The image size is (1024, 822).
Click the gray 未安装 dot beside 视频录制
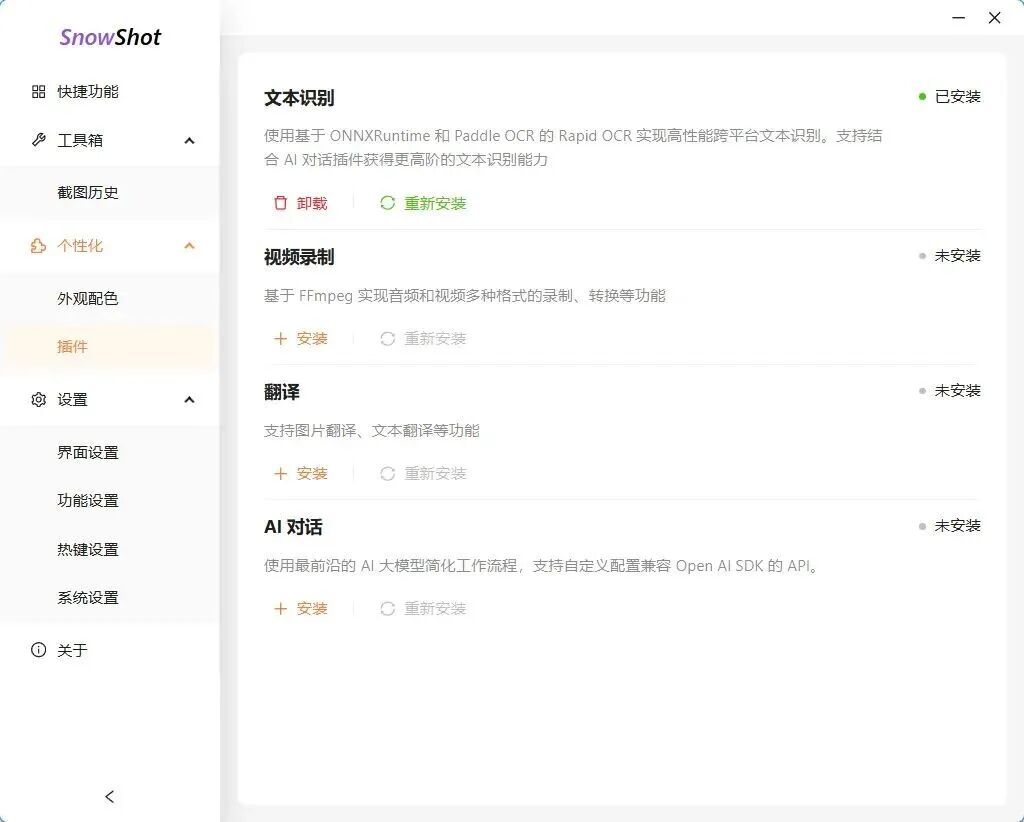click(921, 256)
